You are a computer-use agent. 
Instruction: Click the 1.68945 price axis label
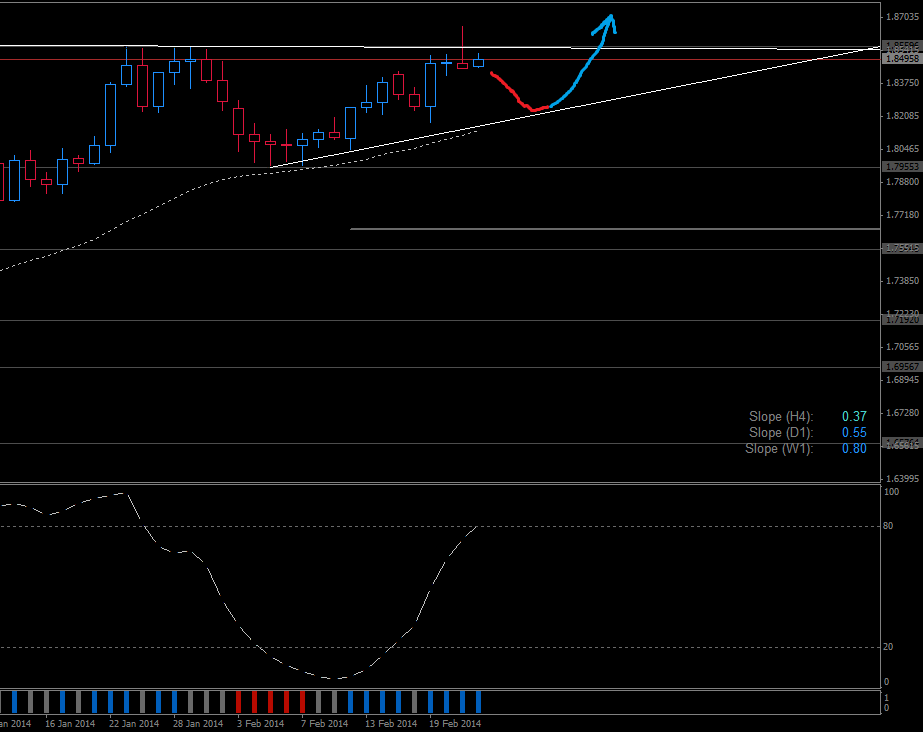(x=902, y=380)
